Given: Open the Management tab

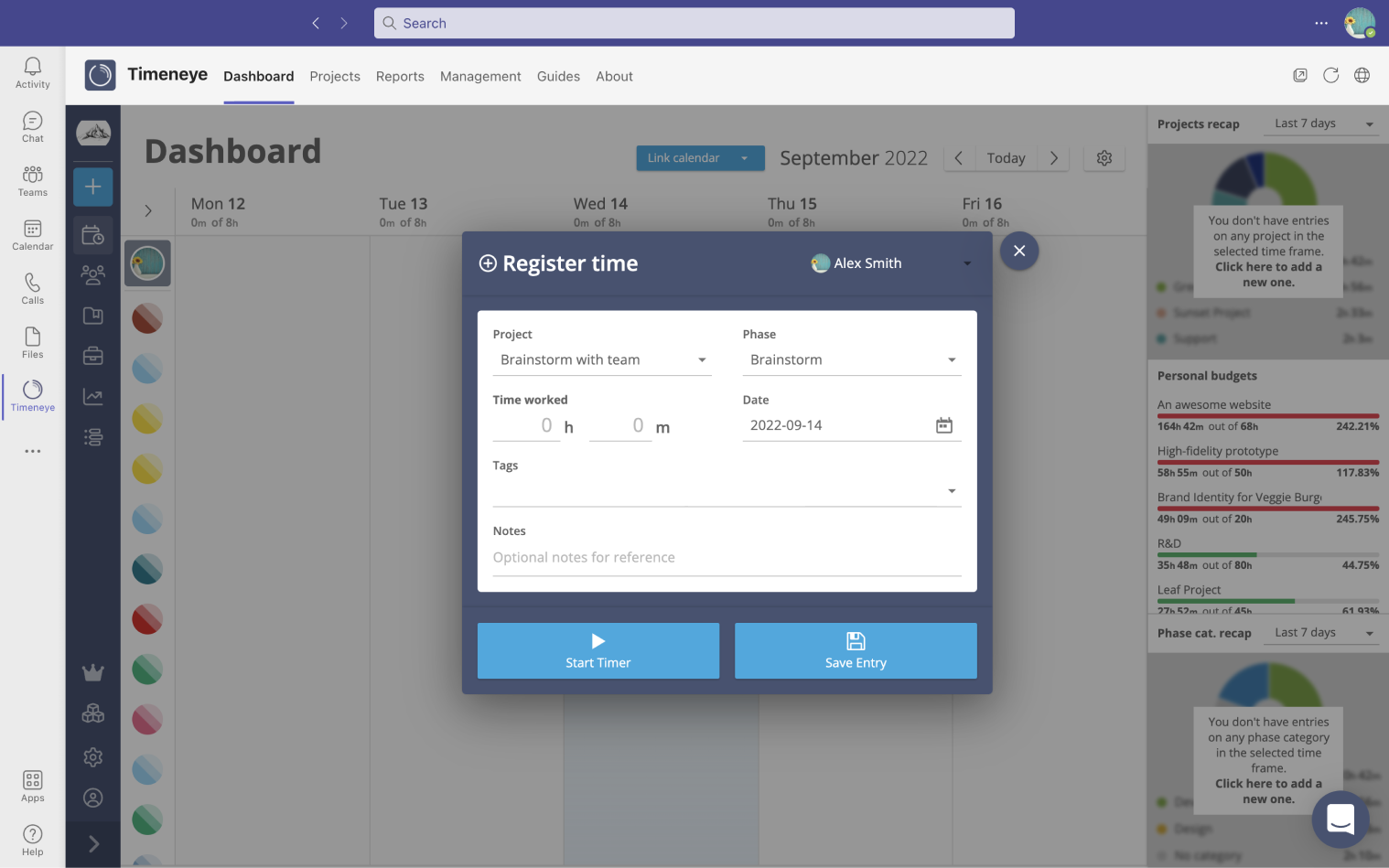Looking at the screenshot, I should click(480, 76).
